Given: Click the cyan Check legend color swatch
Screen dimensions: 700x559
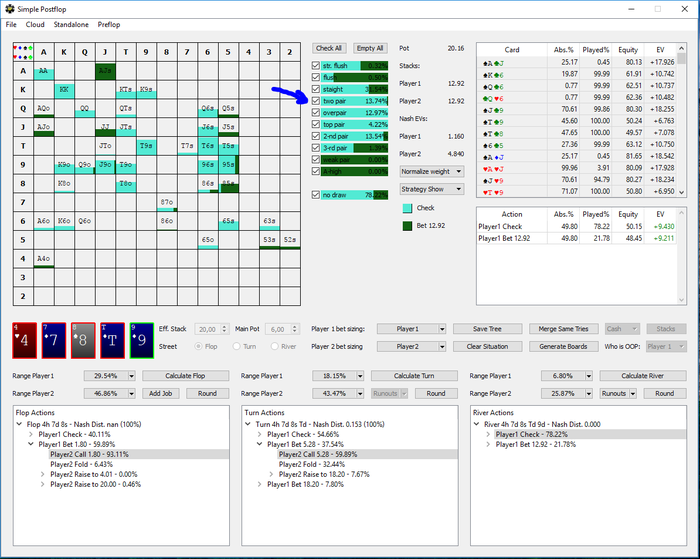Looking at the screenshot, I should pyautogui.click(x=407, y=208).
